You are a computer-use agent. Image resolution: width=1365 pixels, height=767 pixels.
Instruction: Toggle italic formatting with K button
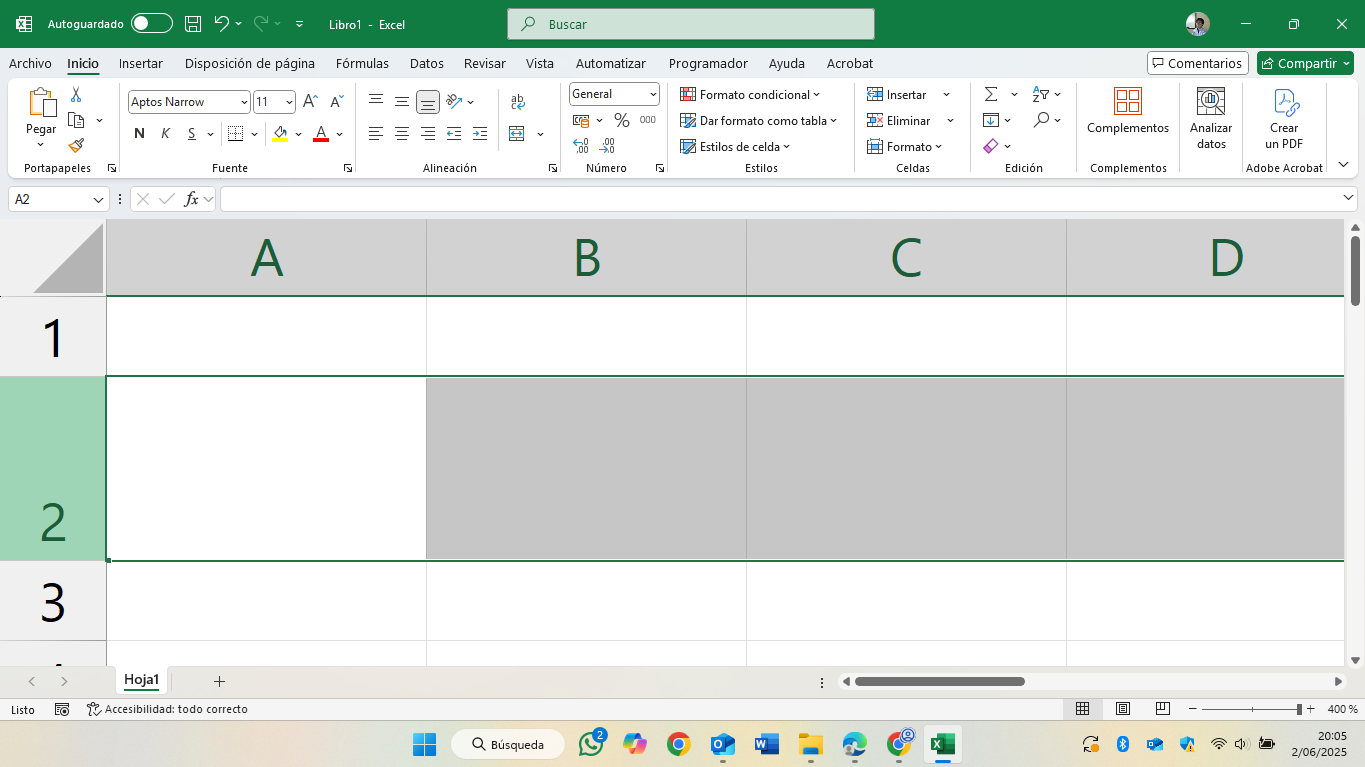click(x=165, y=133)
